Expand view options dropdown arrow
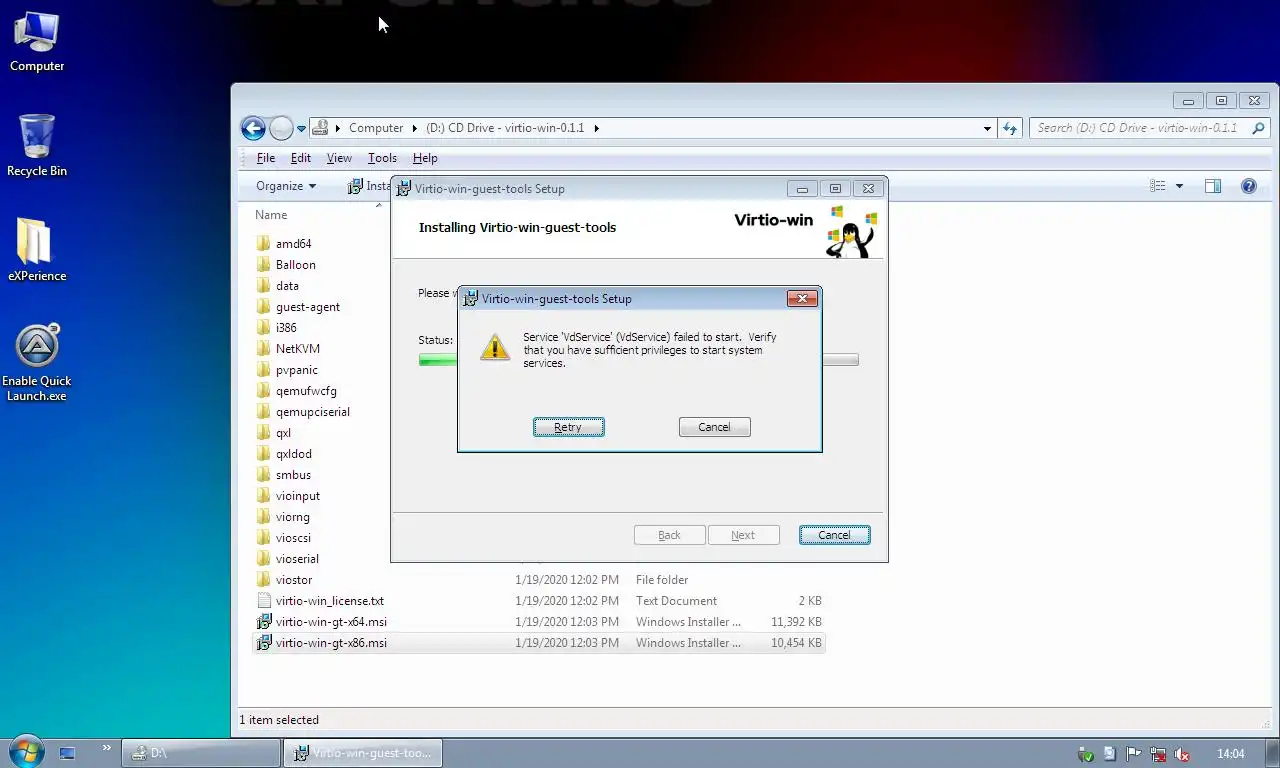Screen dimensions: 1280x768 click(x=1179, y=186)
